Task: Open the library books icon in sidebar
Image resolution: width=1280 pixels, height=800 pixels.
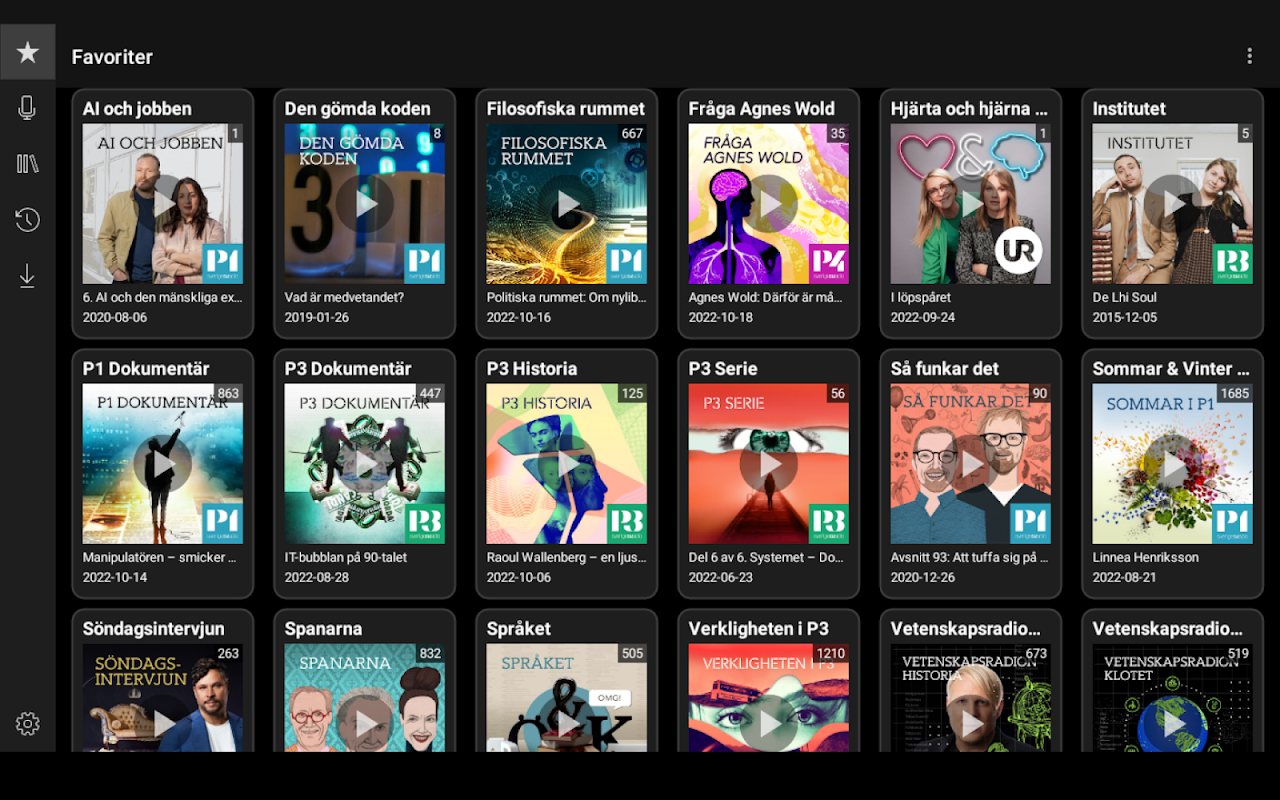Action: [x=28, y=164]
